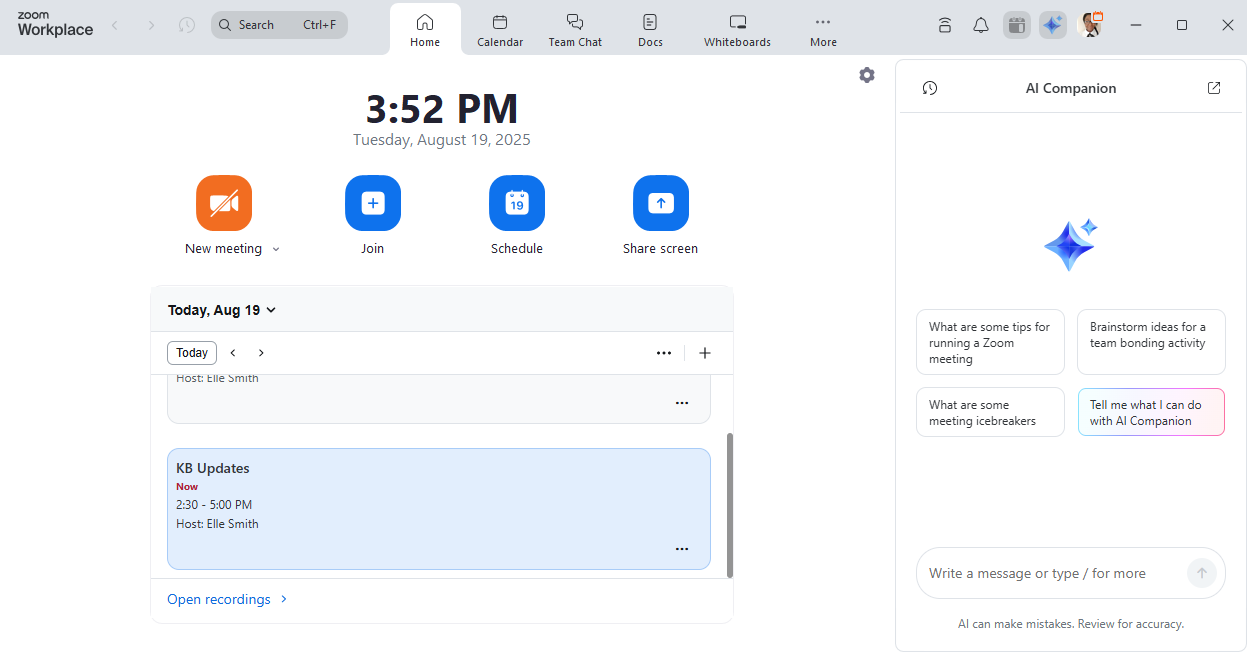Open the notifications bell
Image resolution: width=1247 pixels, height=652 pixels.
pos(981,25)
